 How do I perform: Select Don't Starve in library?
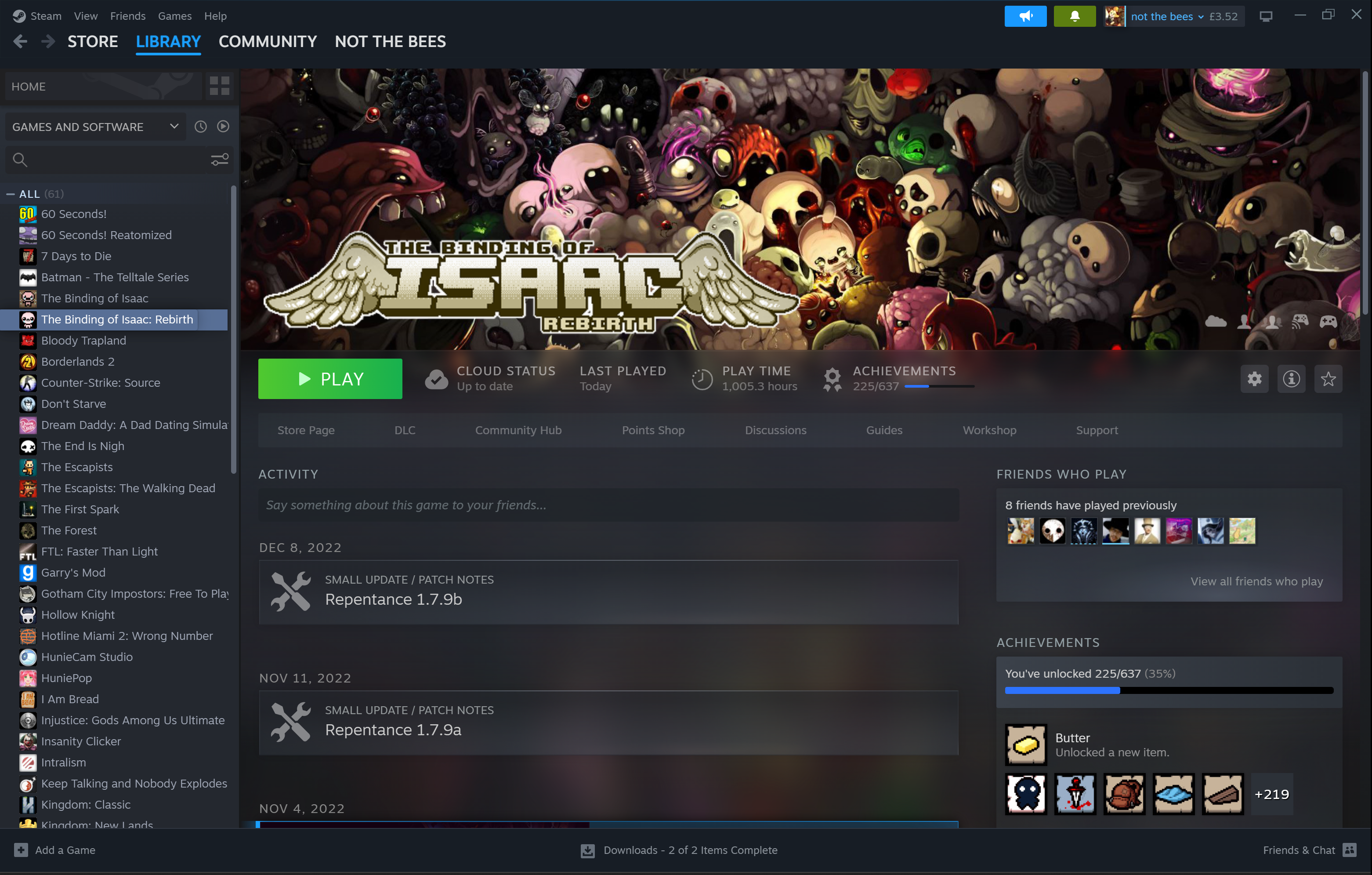(114, 403)
